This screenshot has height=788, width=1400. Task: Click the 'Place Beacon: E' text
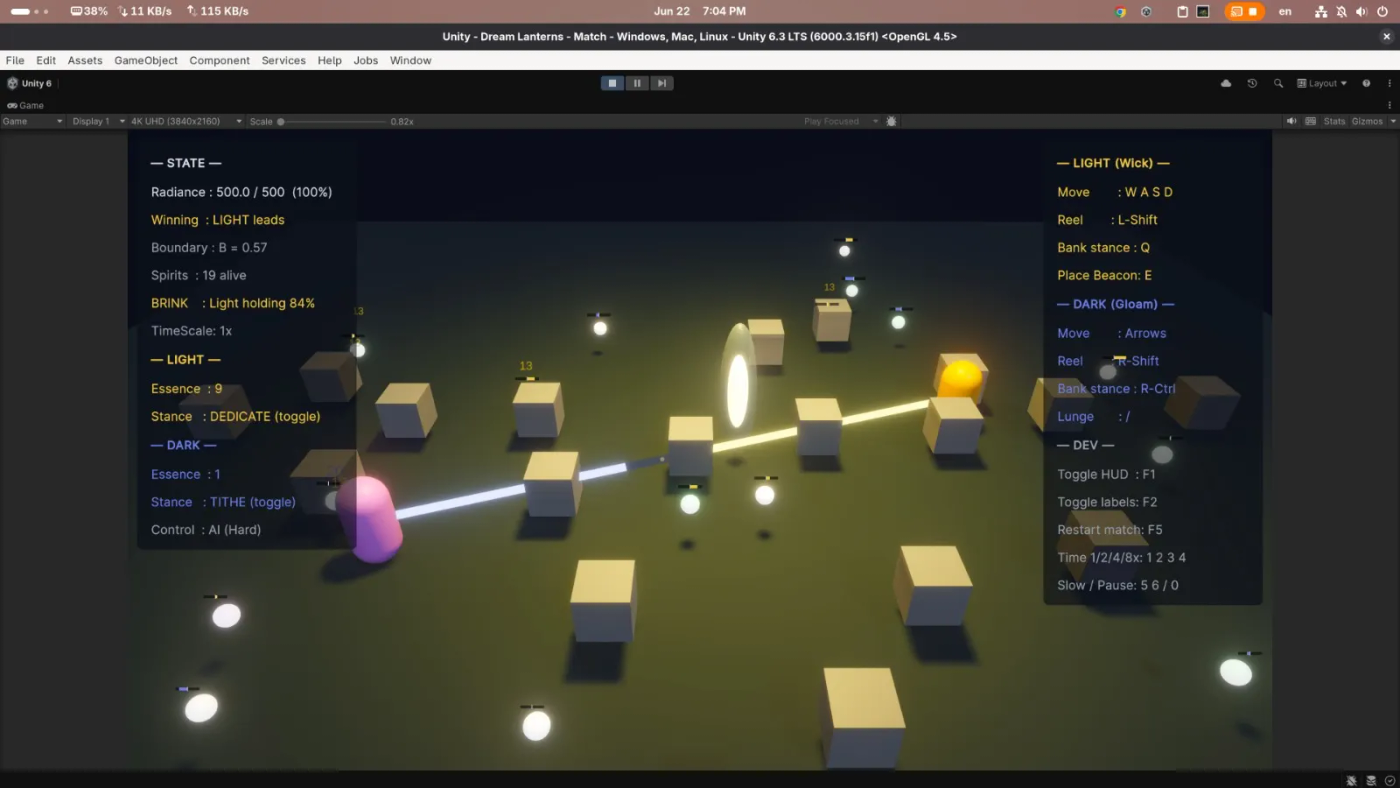coord(1104,275)
